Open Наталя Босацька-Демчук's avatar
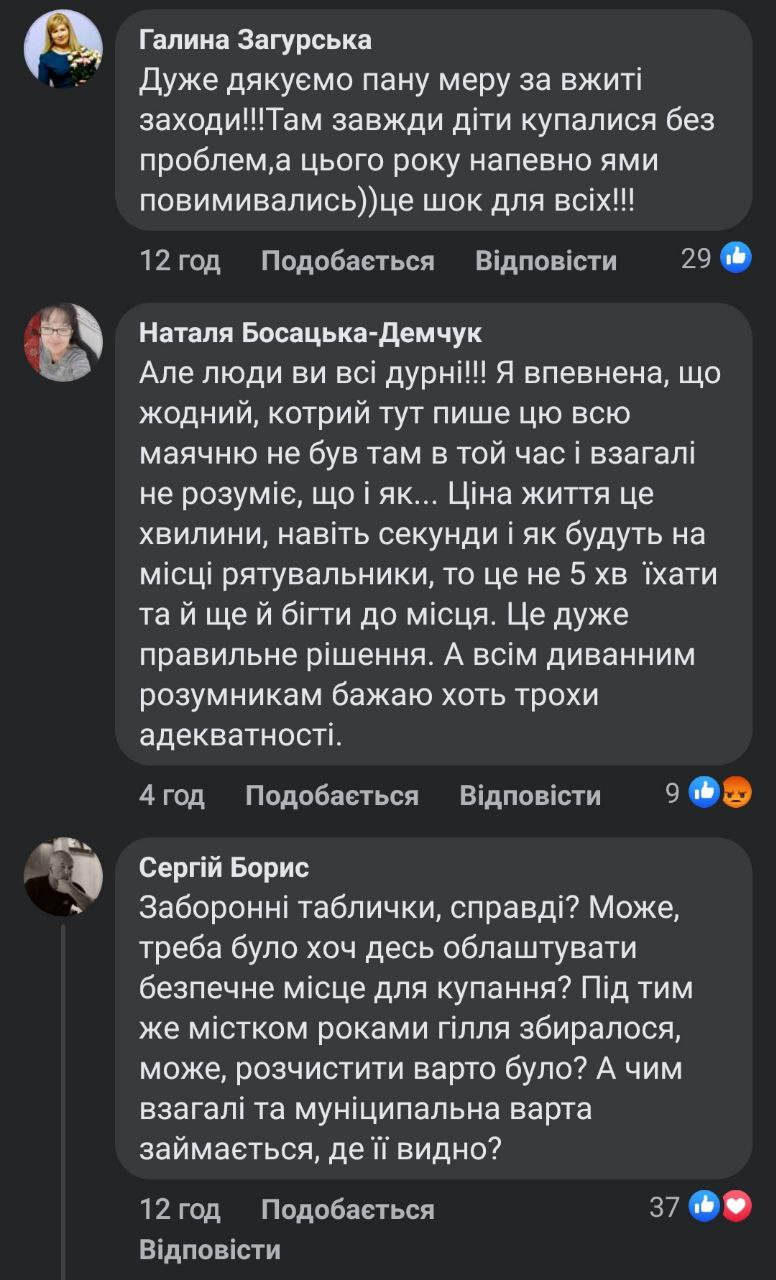This screenshot has width=776, height=1280. tap(63, 343)
